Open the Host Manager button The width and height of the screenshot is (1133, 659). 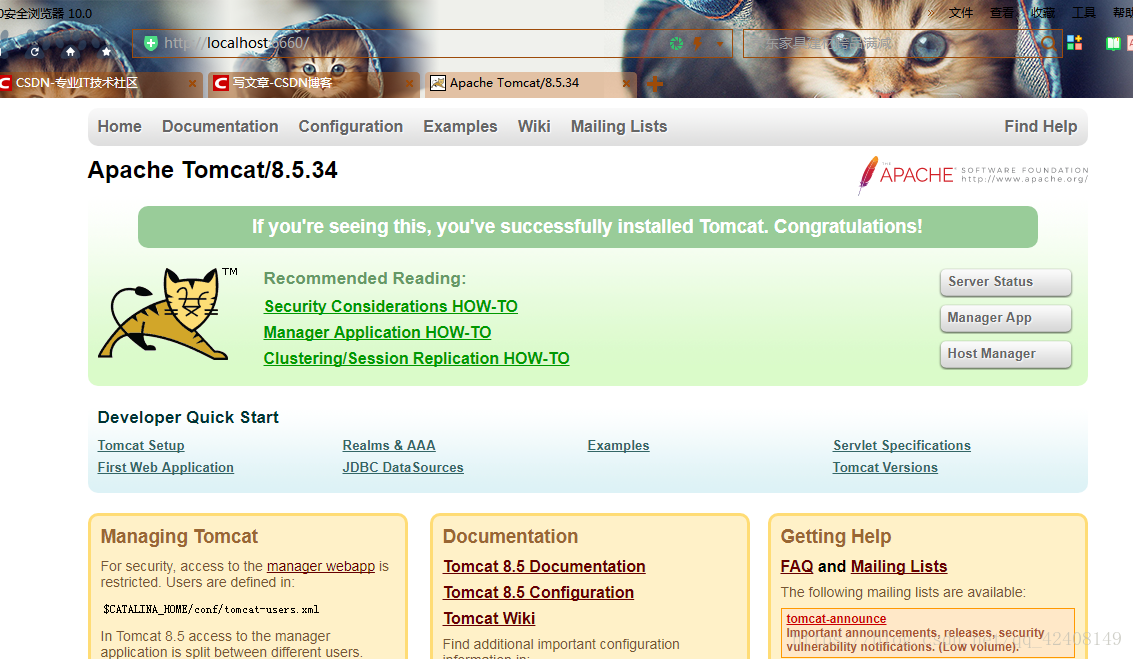(x=1005, y=354)
